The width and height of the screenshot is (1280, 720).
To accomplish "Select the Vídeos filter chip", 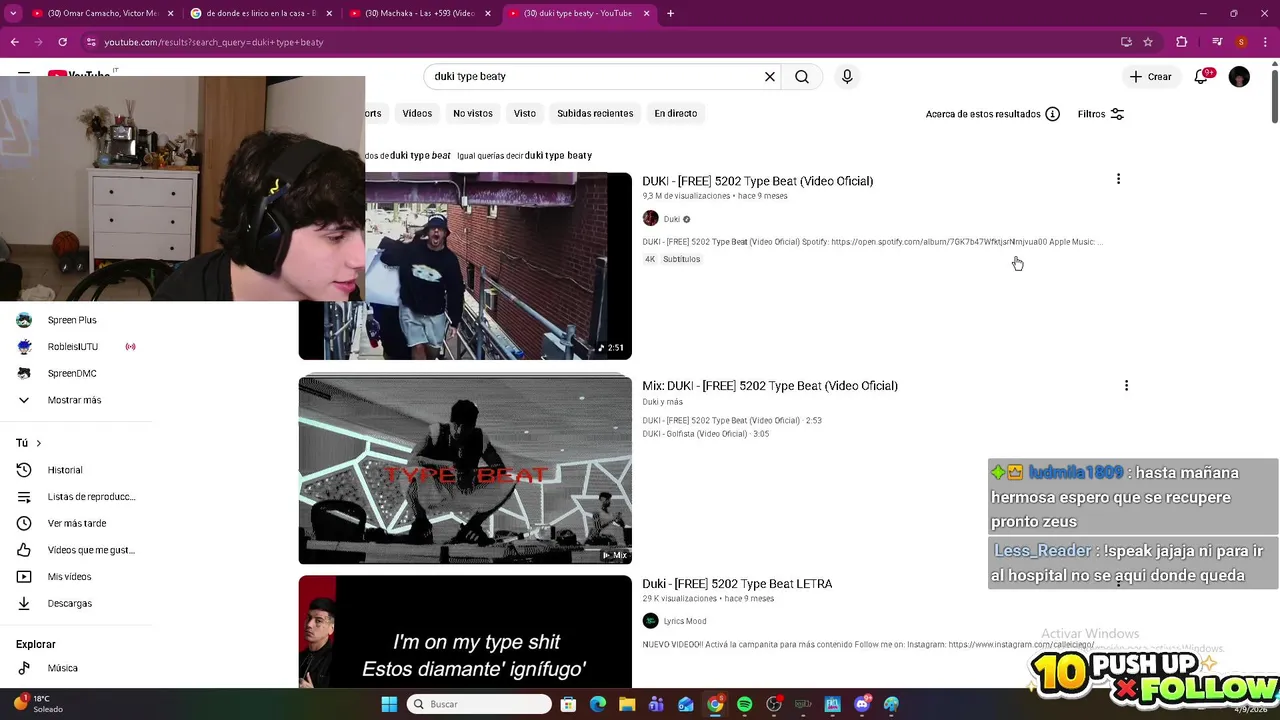I will pyautogui.click(x=417, y=114).
